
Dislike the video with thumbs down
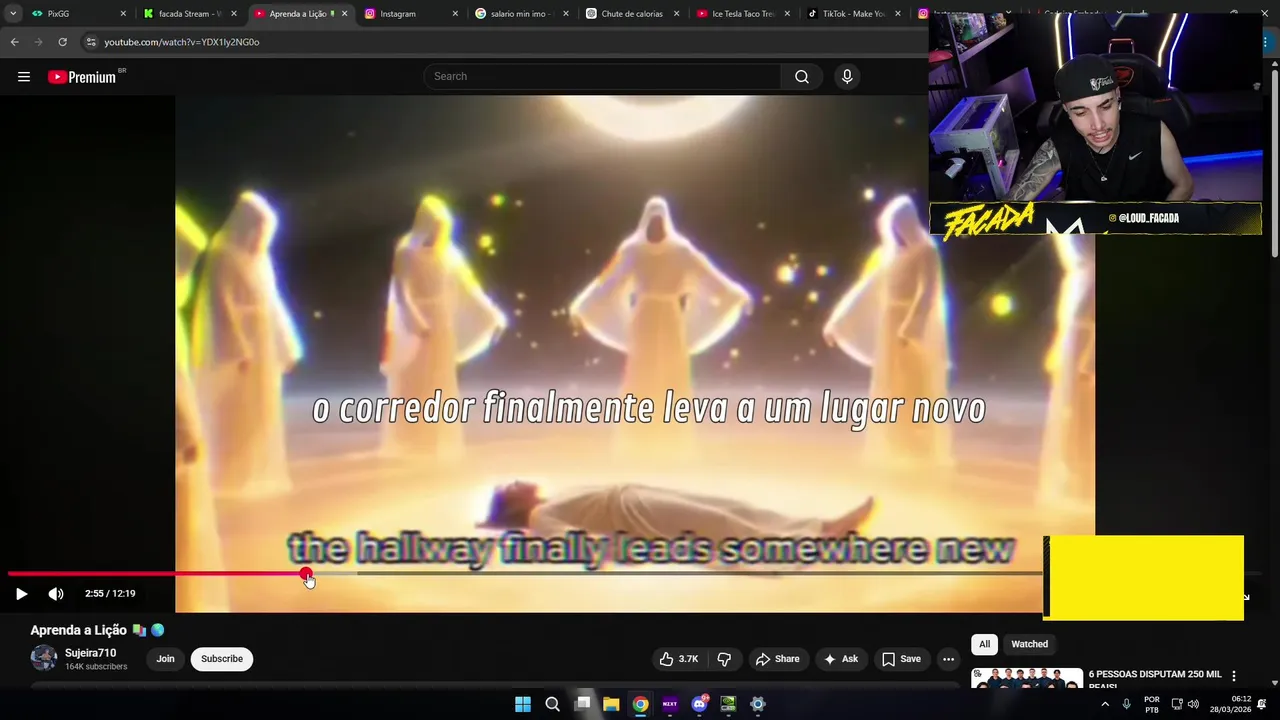724,659
